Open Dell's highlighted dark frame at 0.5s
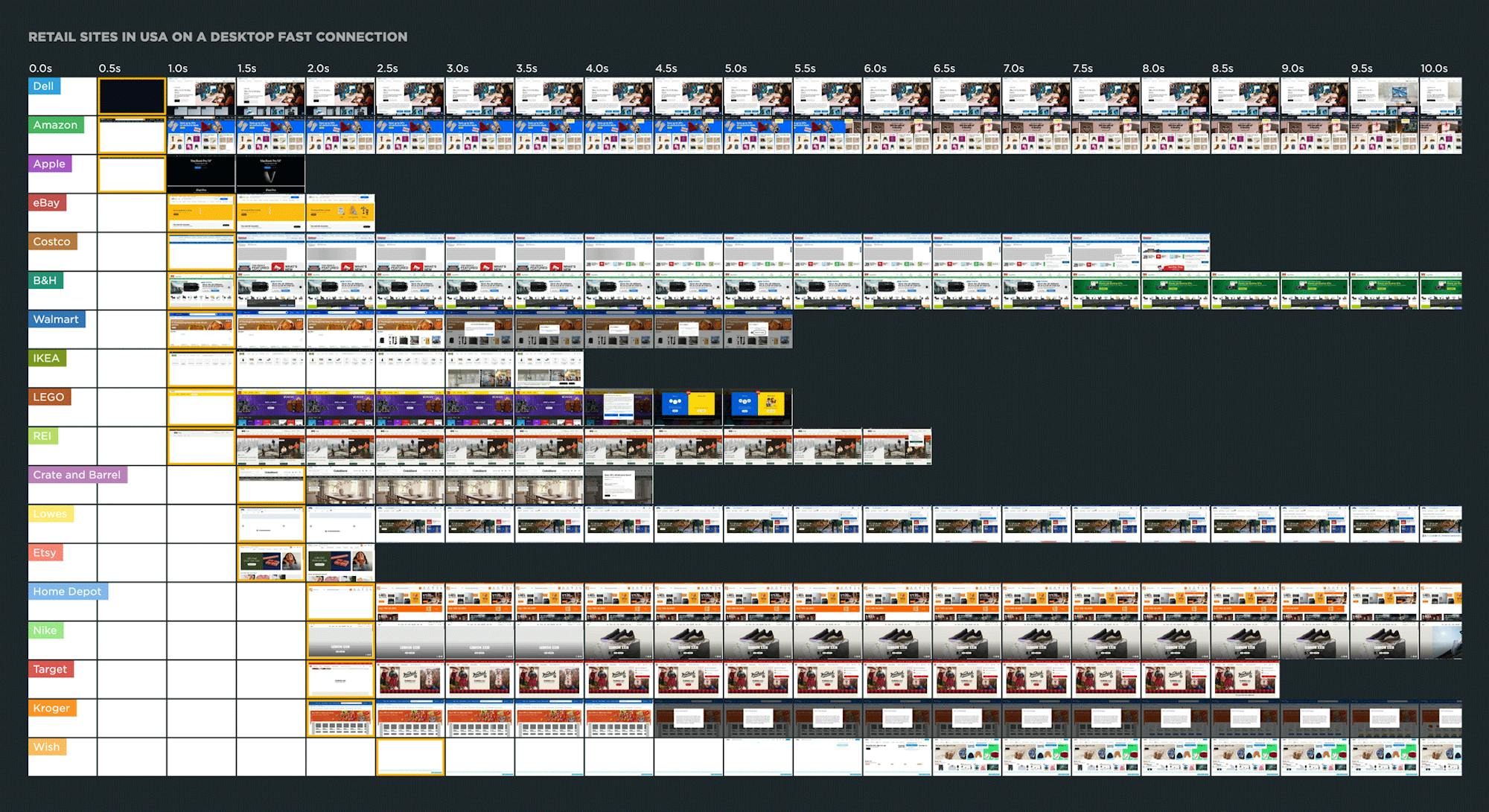Screen dimensions: 1489x812 [132, 97]
